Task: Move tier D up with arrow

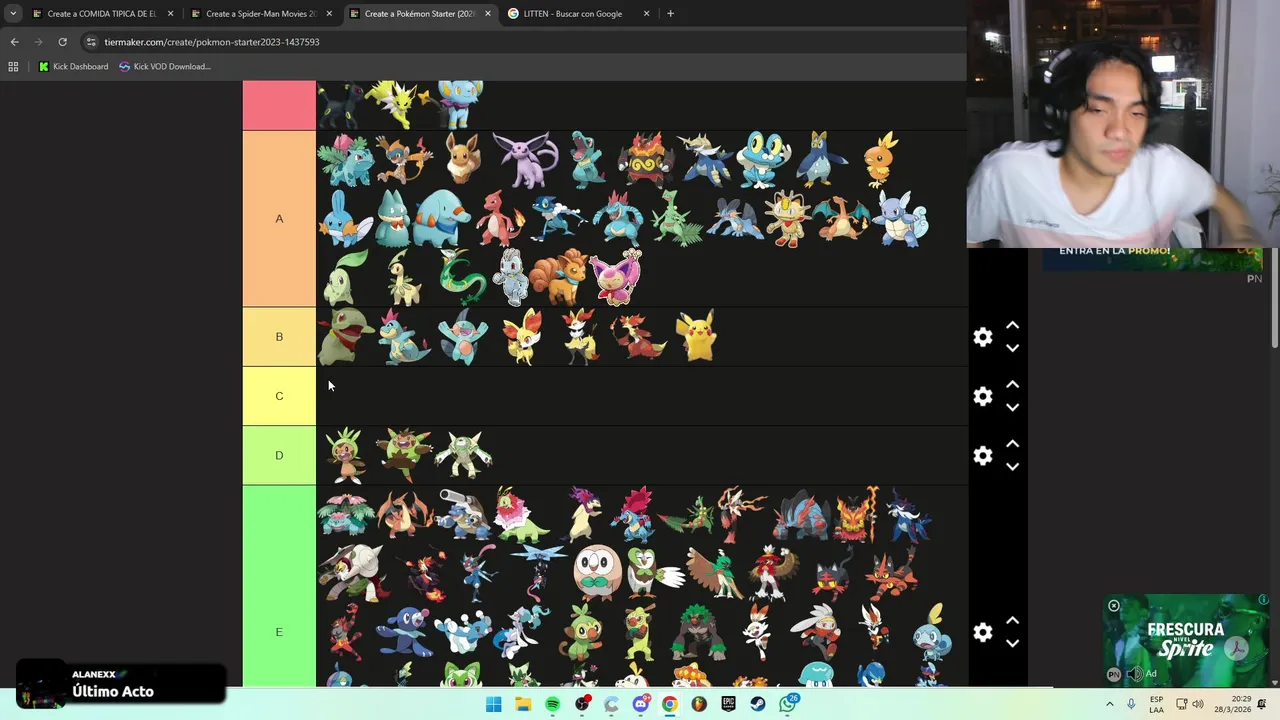Action: click(x=1012, y=443)
